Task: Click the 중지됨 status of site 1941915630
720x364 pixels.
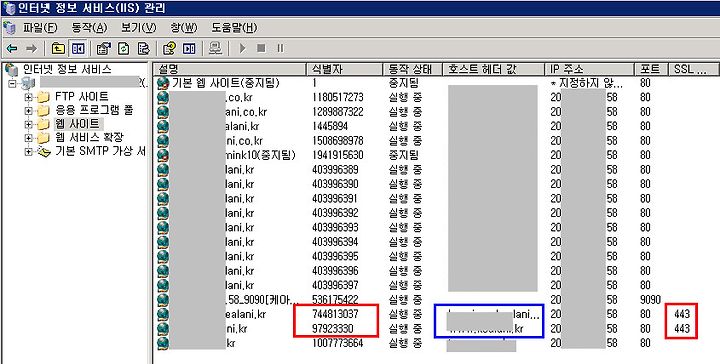Action: pyautogui.click(x=403, y=155)
